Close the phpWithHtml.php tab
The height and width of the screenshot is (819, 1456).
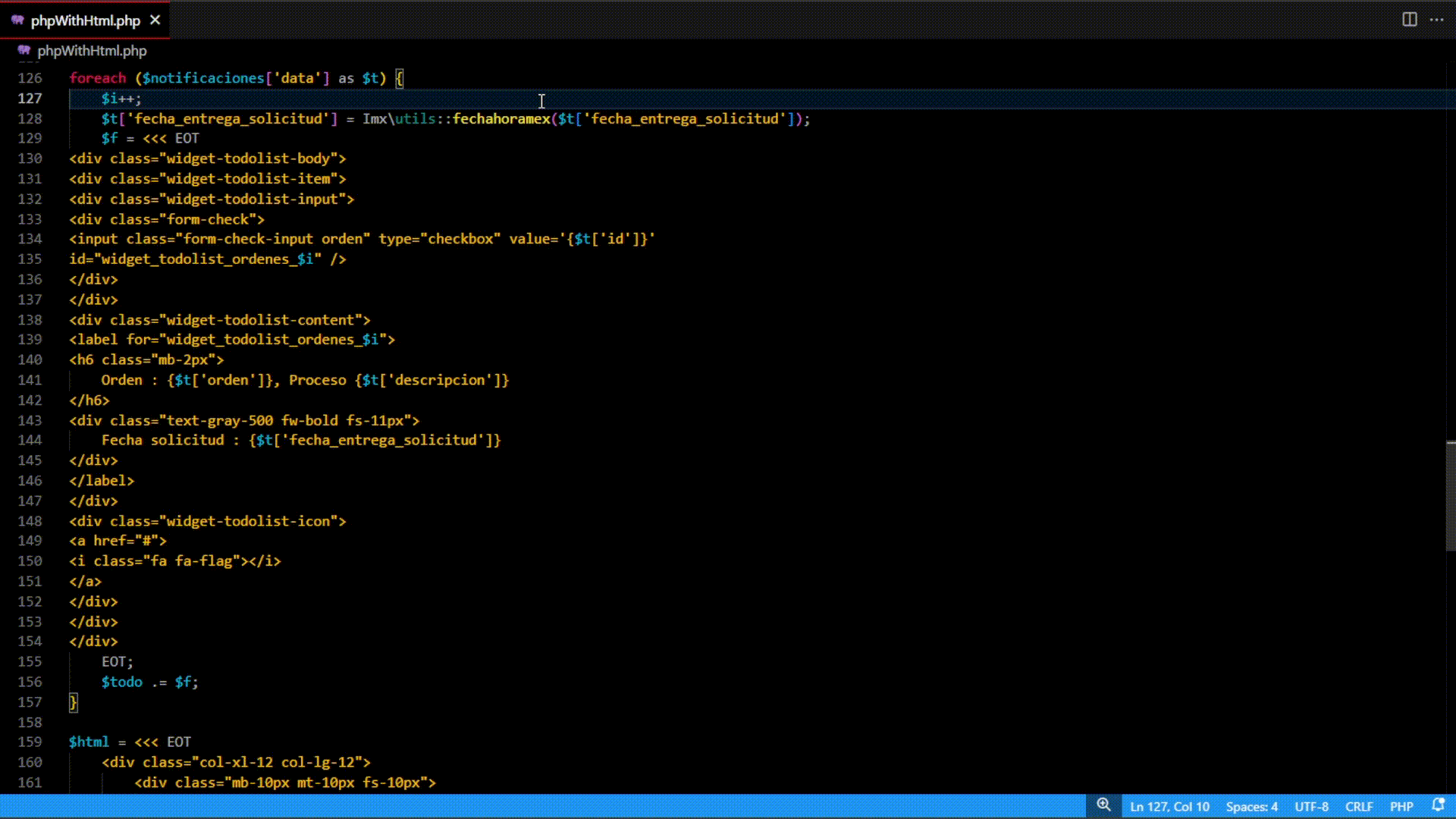pos(155,20)
